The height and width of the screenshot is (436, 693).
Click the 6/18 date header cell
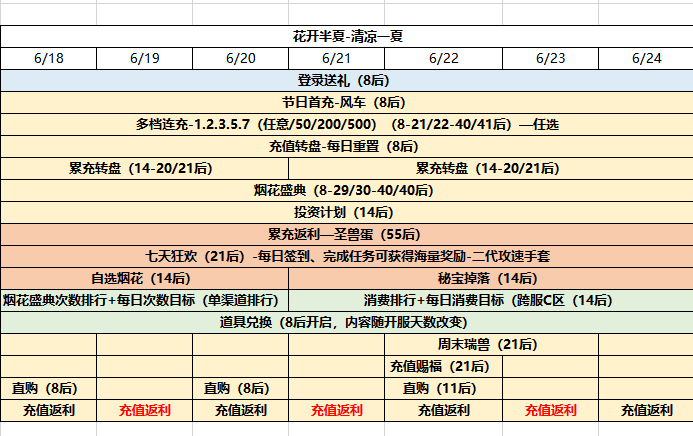click(49, 58)
